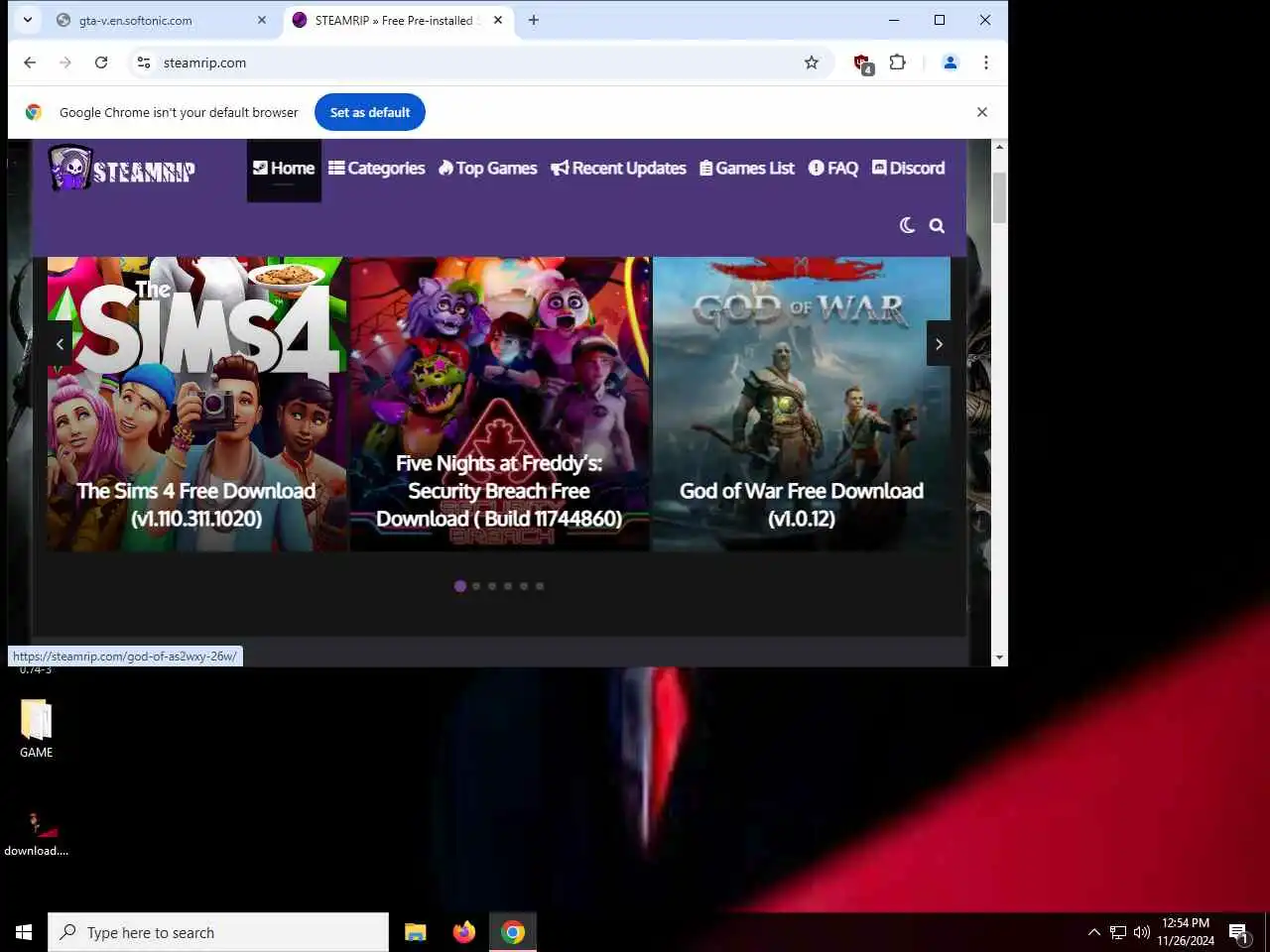Open the Categories menu

point(377,169)
